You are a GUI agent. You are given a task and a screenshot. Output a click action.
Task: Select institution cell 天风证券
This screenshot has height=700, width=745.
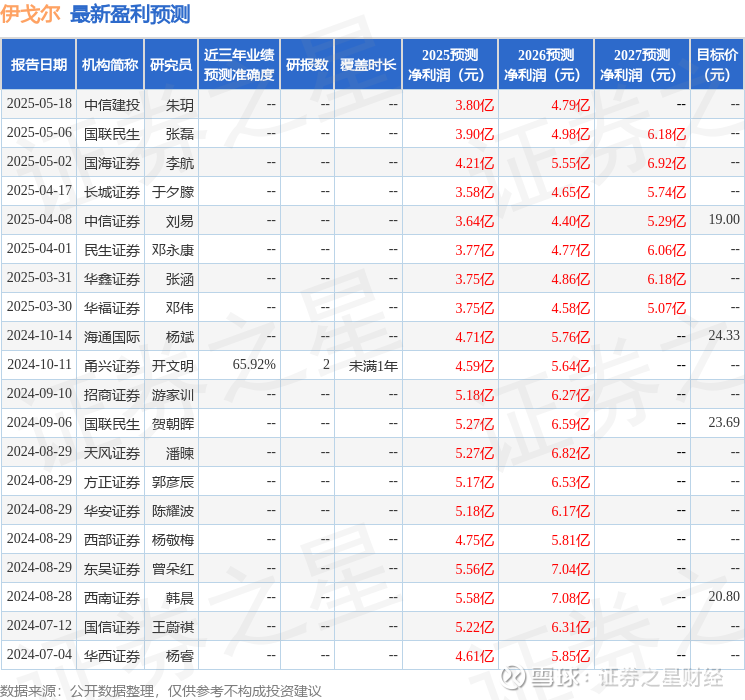(x=112, y=453)
